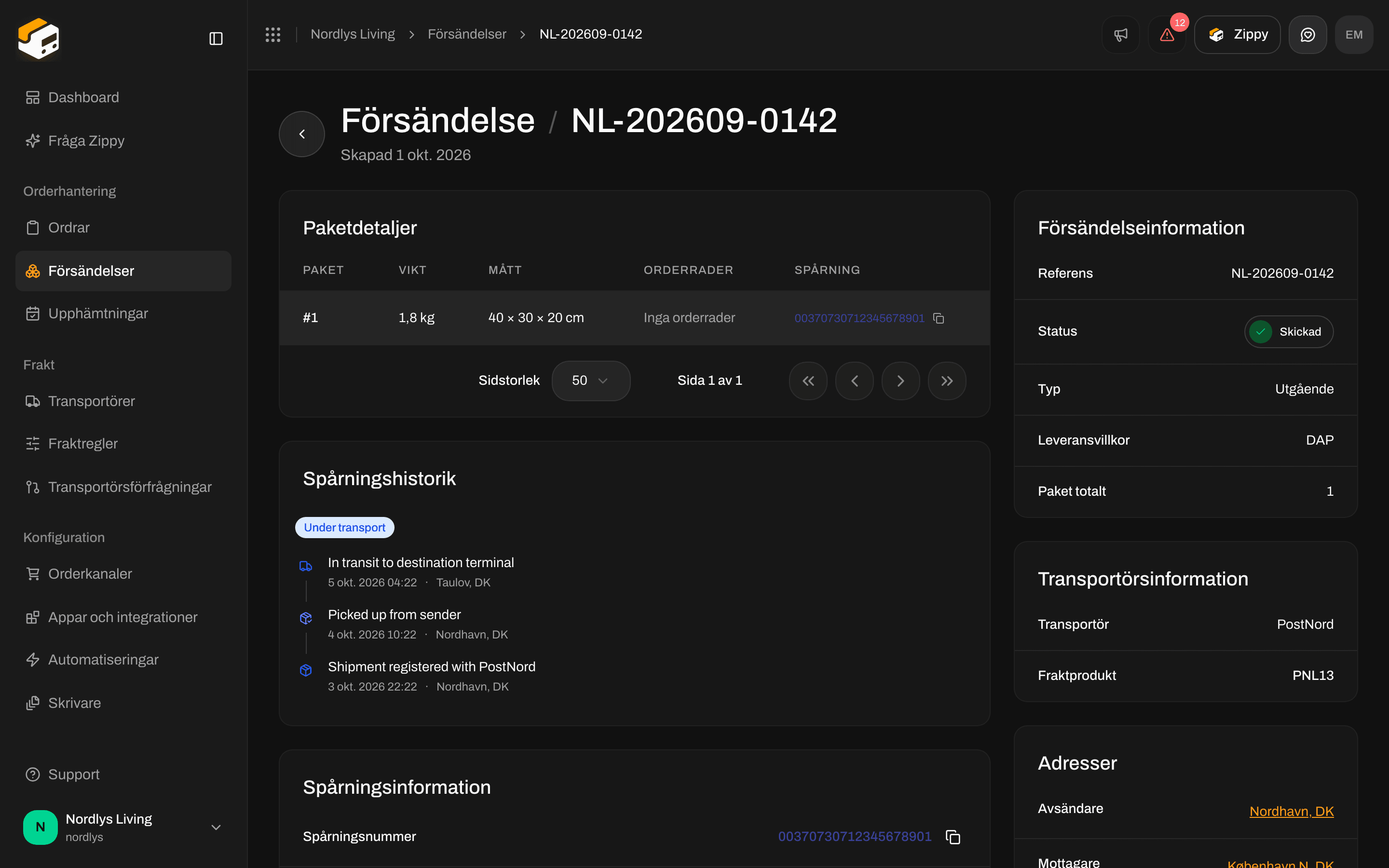Open the EM user avatar menu

1354,34
